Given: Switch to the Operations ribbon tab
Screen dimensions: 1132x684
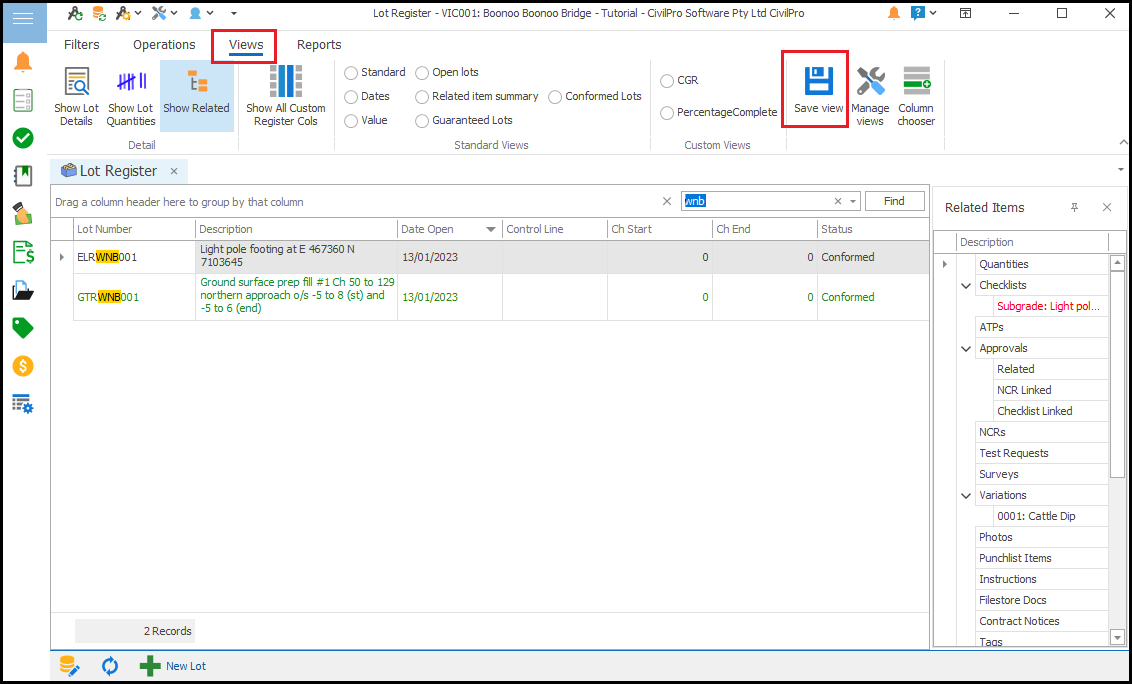Looking at the screenshot, I should tap(164, 45).
